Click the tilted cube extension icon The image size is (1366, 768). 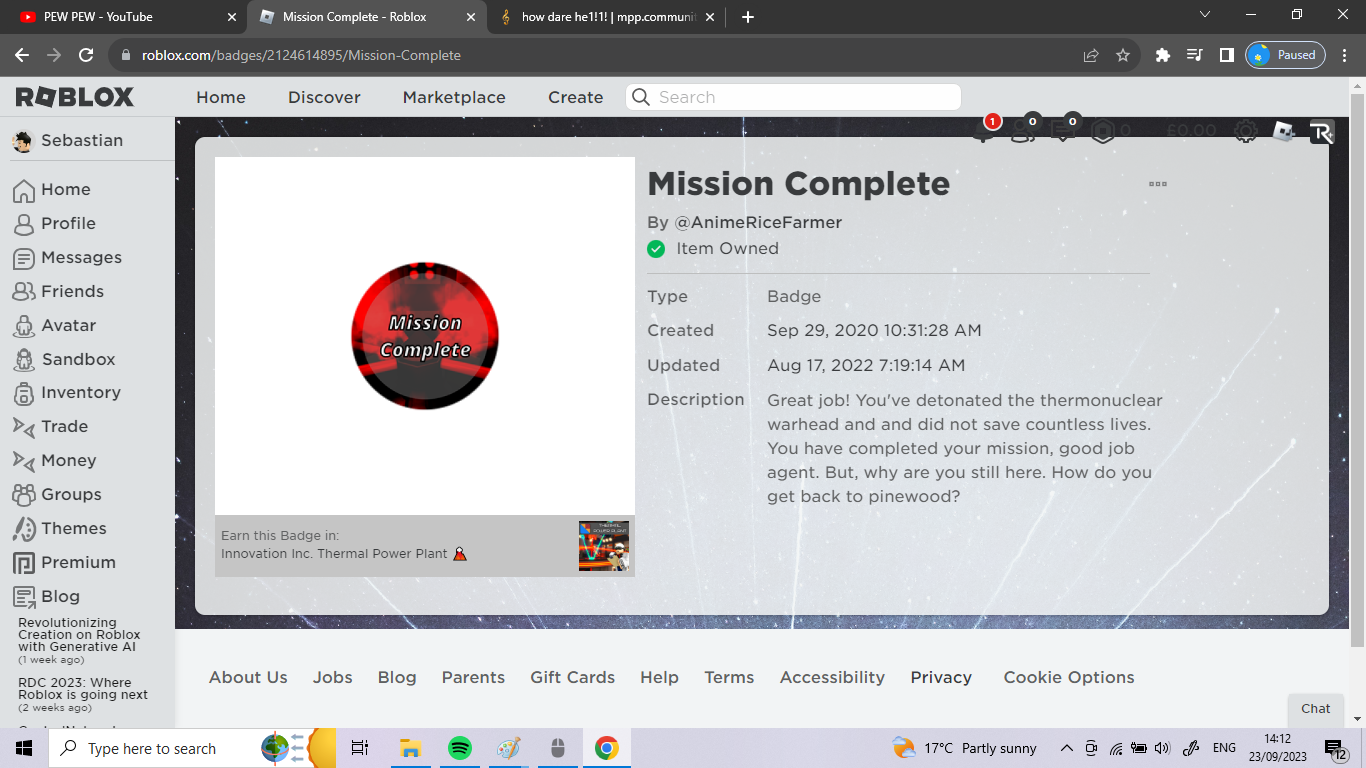click(x=1283, y=131)
